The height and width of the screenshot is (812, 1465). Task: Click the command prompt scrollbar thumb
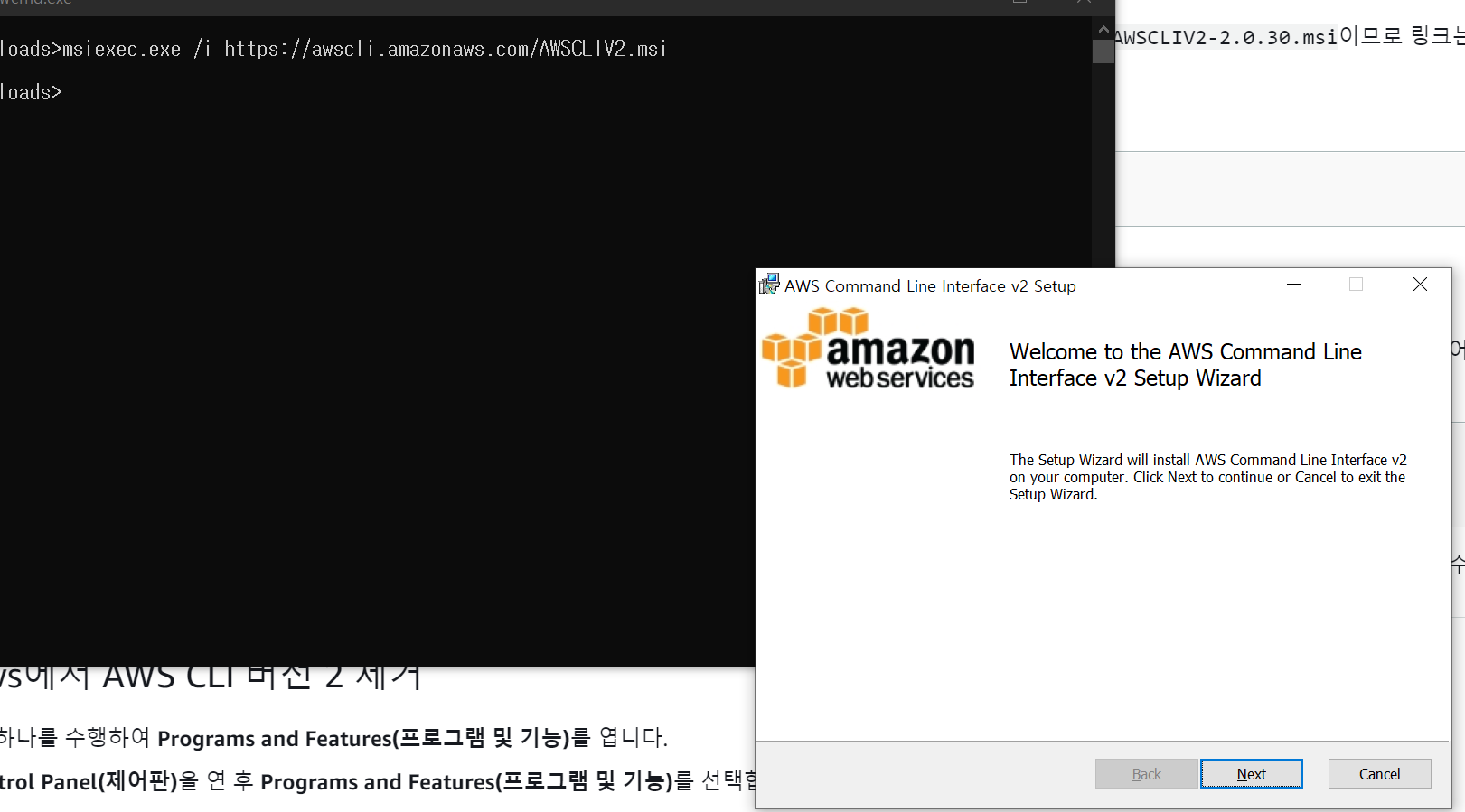pyautogui.click(x=1103, y=51)
